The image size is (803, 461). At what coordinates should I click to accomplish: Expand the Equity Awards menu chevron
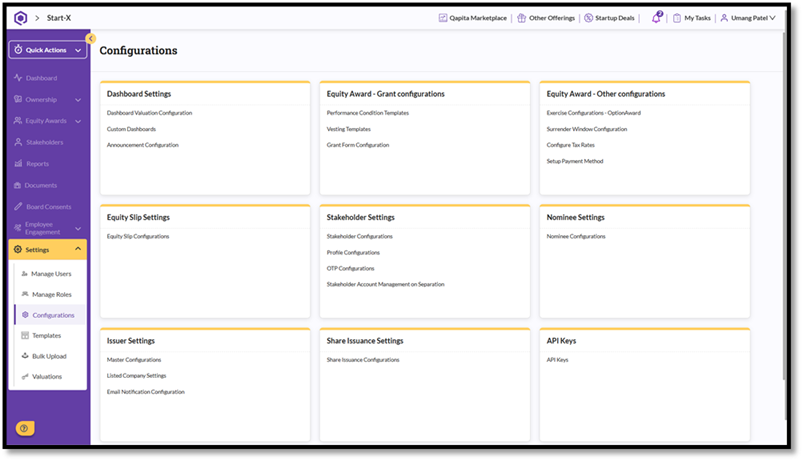78,121
